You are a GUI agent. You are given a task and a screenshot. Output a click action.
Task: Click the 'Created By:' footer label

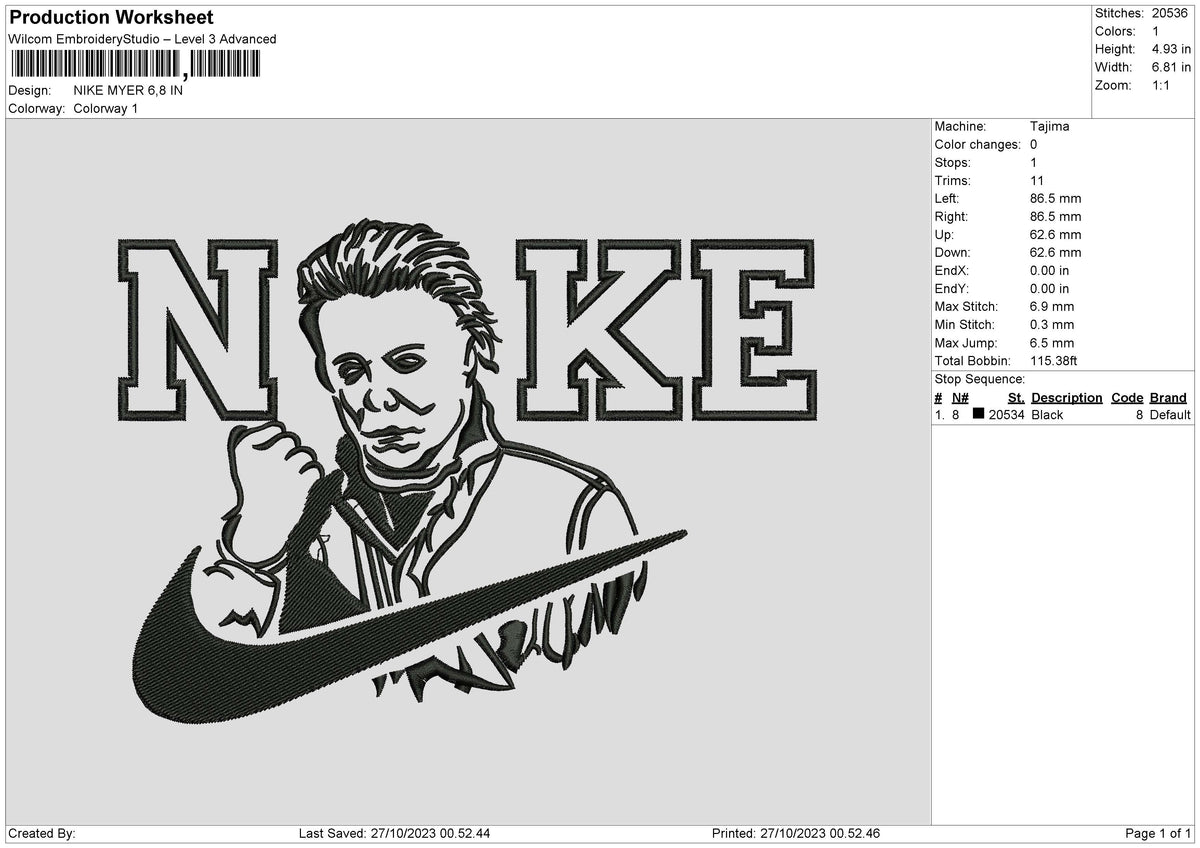click(x=42, y=834)
